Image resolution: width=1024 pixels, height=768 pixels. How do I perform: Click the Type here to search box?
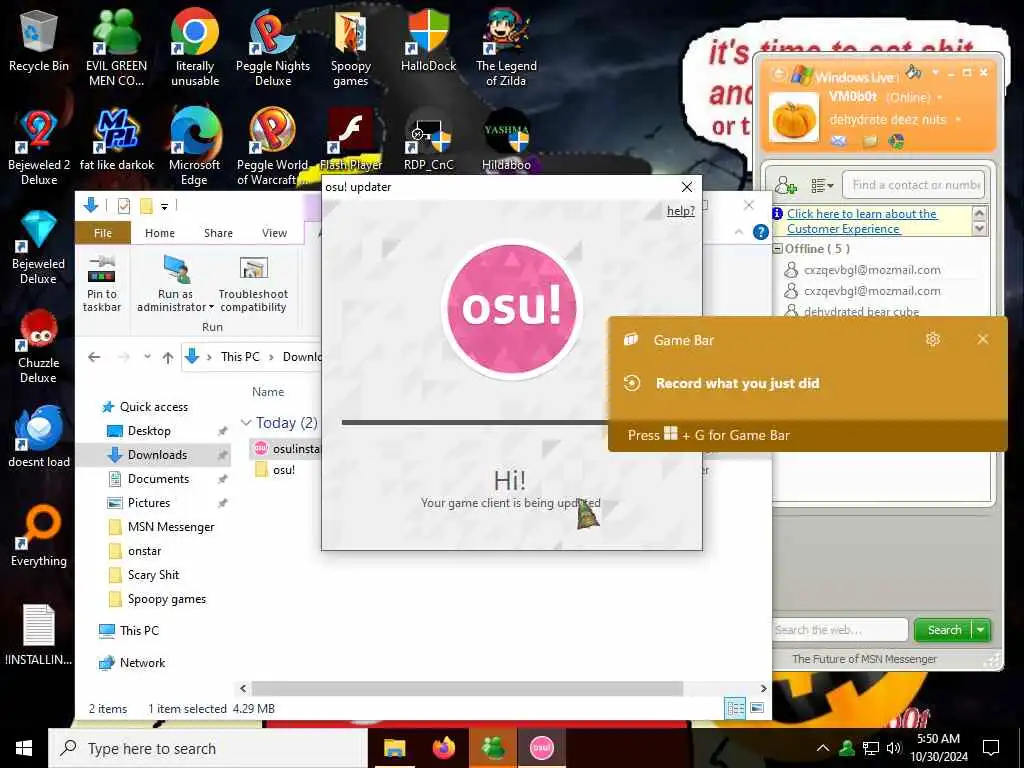208,748
